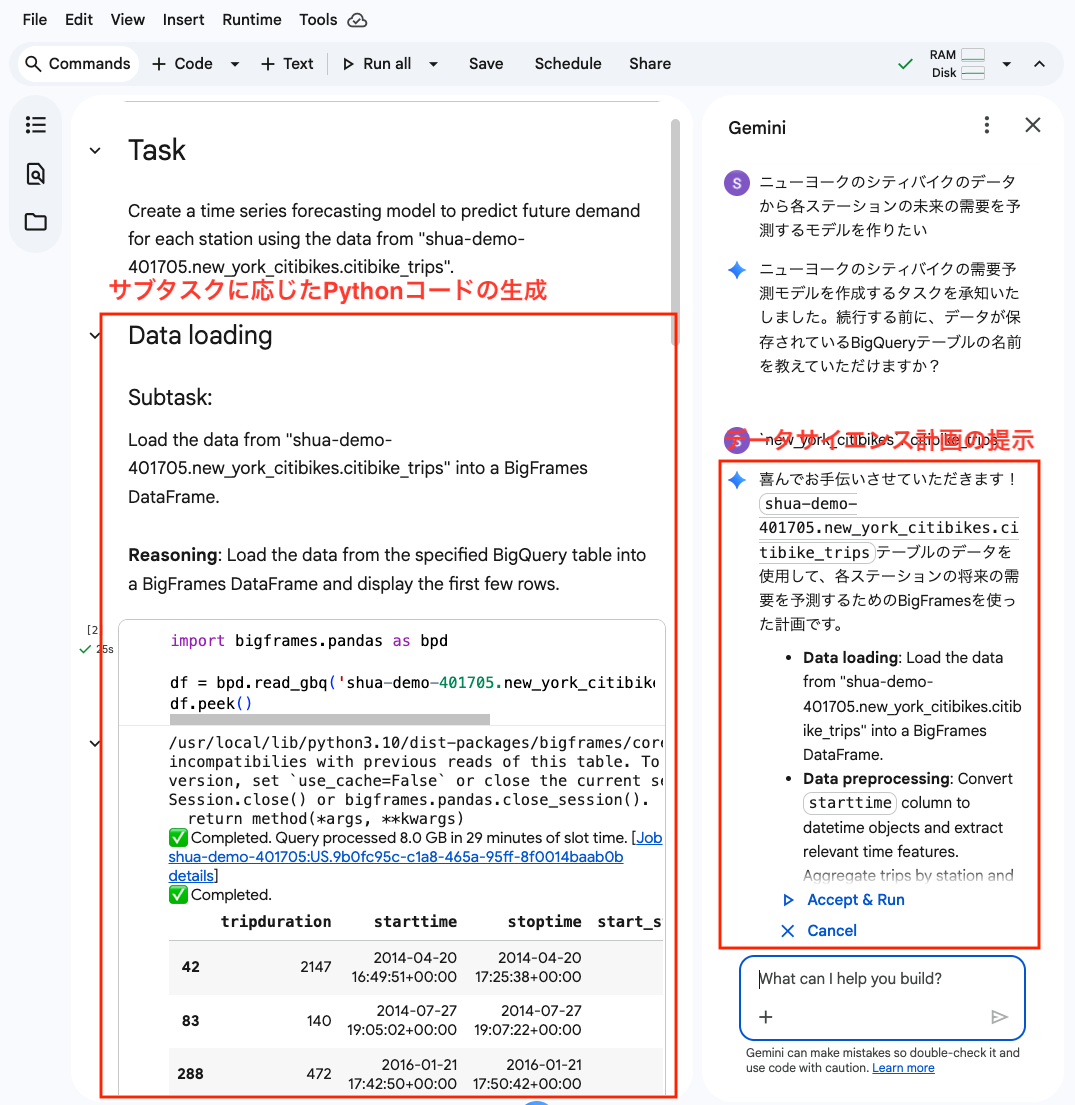Click the Subtask: heading
The width and height of the screenshot is (1075, 1105).
(170, 397)
